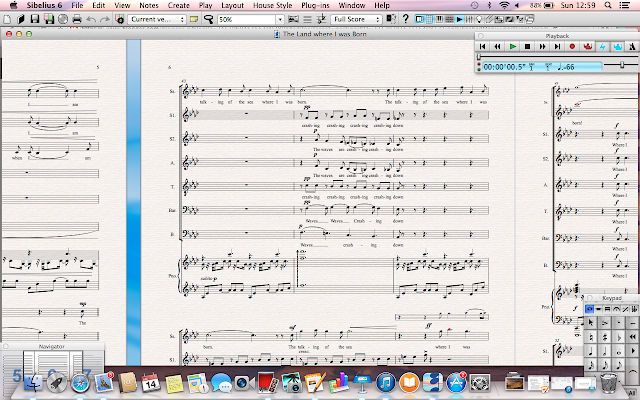Click the tenuto key on the Keypad
The image size is (640, 400).
[633, 322]
